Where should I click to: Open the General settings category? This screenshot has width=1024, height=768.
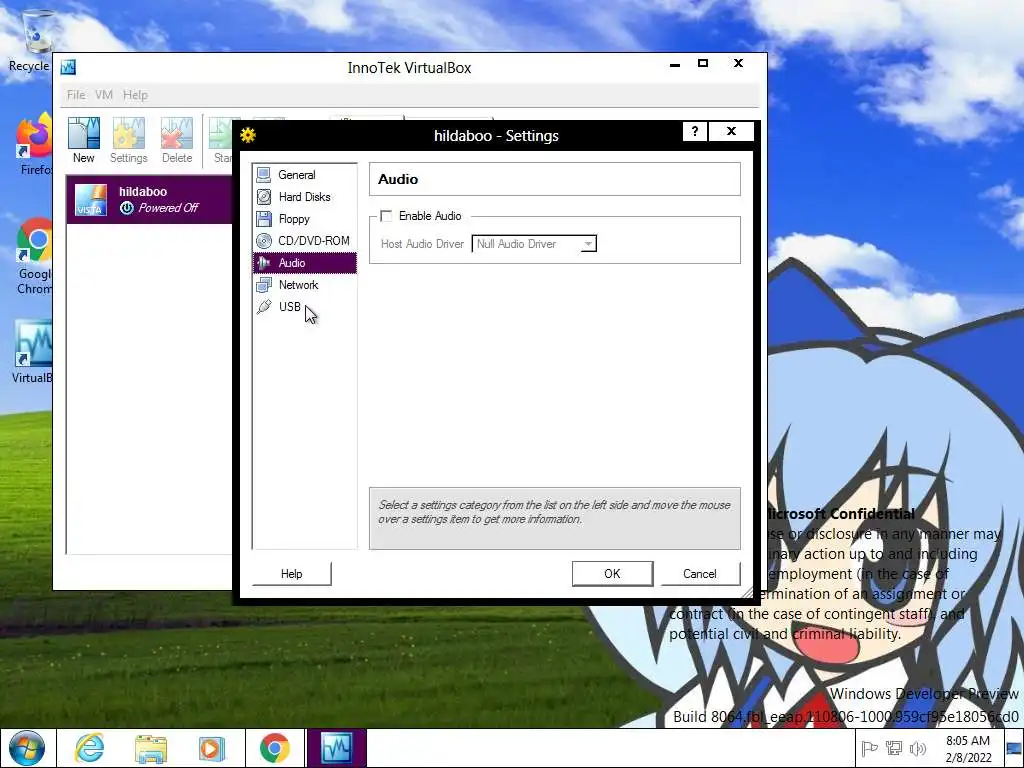(304, 175)
